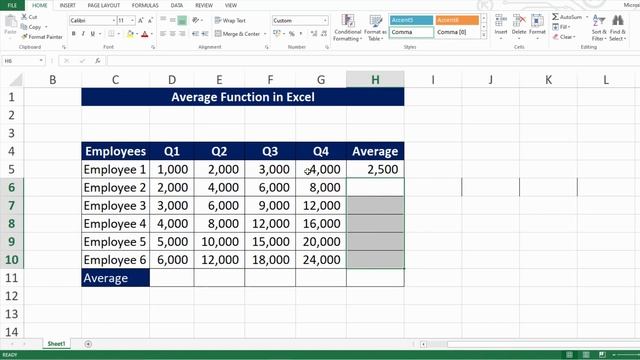
Task: Open the Name Box dropdown arrow
Action: click(41, 61)
